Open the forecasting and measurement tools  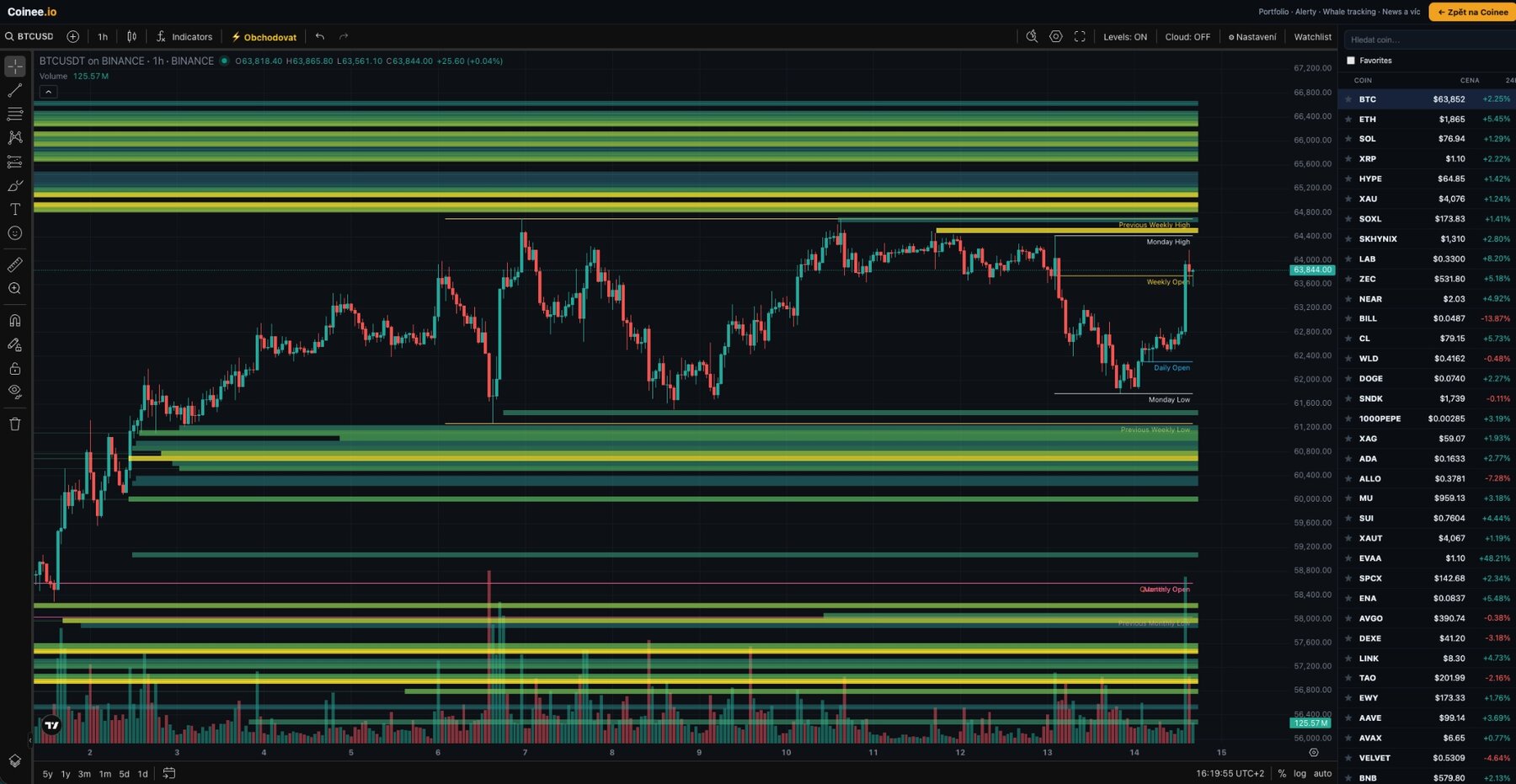(15, 162)
